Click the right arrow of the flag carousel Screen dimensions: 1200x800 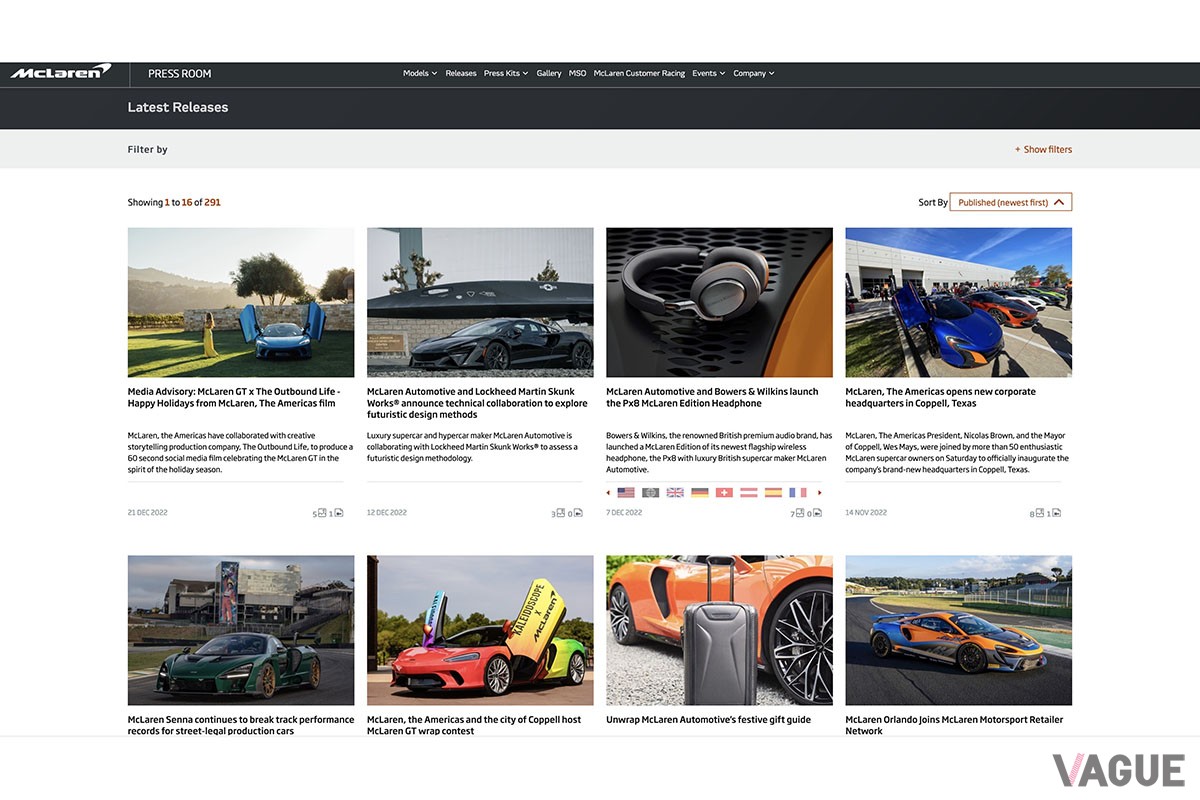820,493
